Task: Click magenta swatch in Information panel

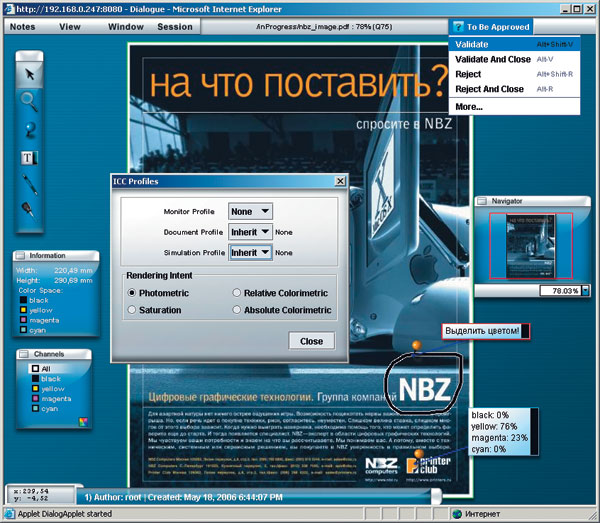Action: click(23, 320)
